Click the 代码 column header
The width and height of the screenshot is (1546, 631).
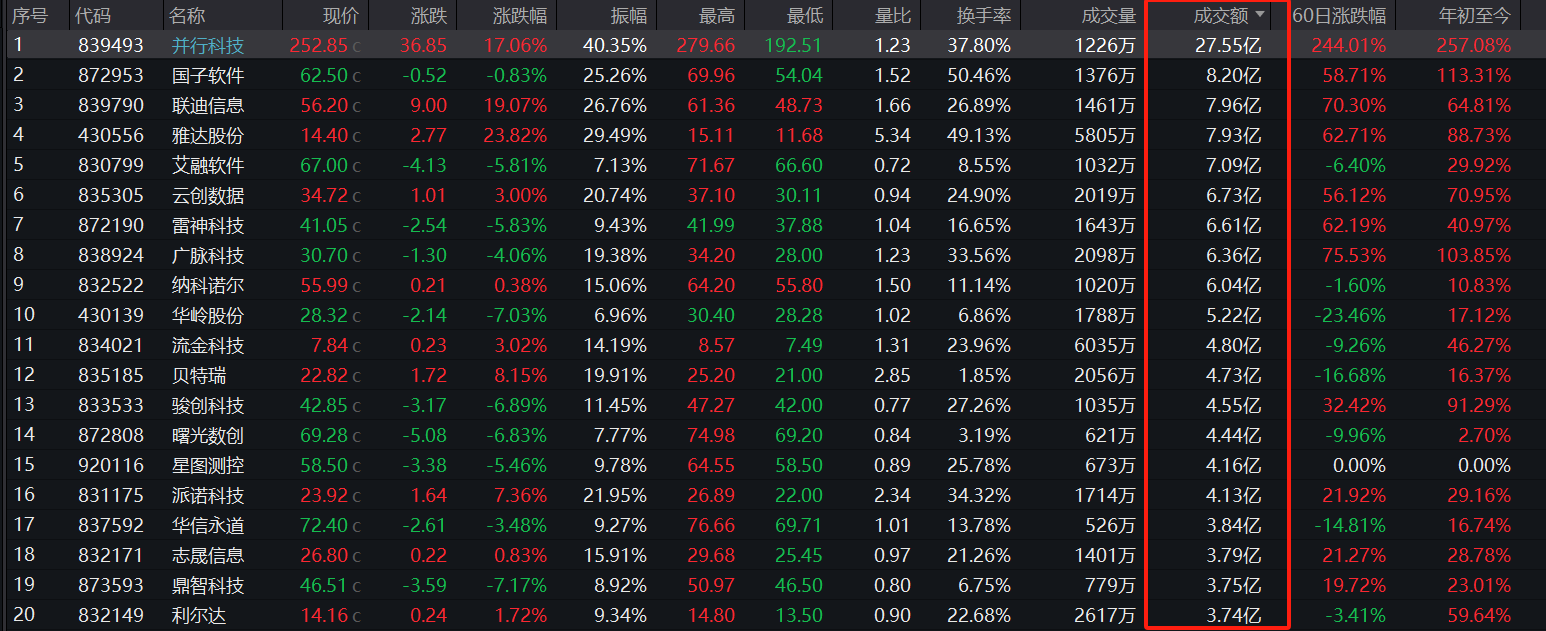(x=93, y=15)
